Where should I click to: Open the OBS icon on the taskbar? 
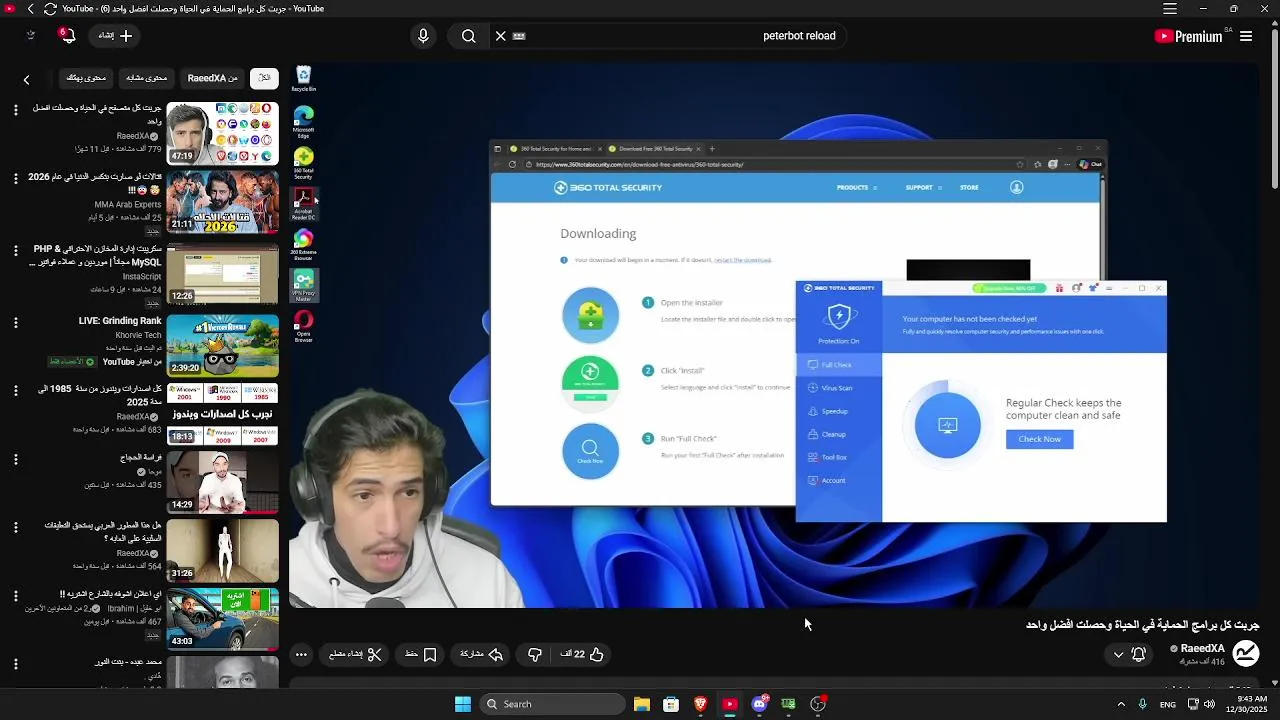coord(818,704)
